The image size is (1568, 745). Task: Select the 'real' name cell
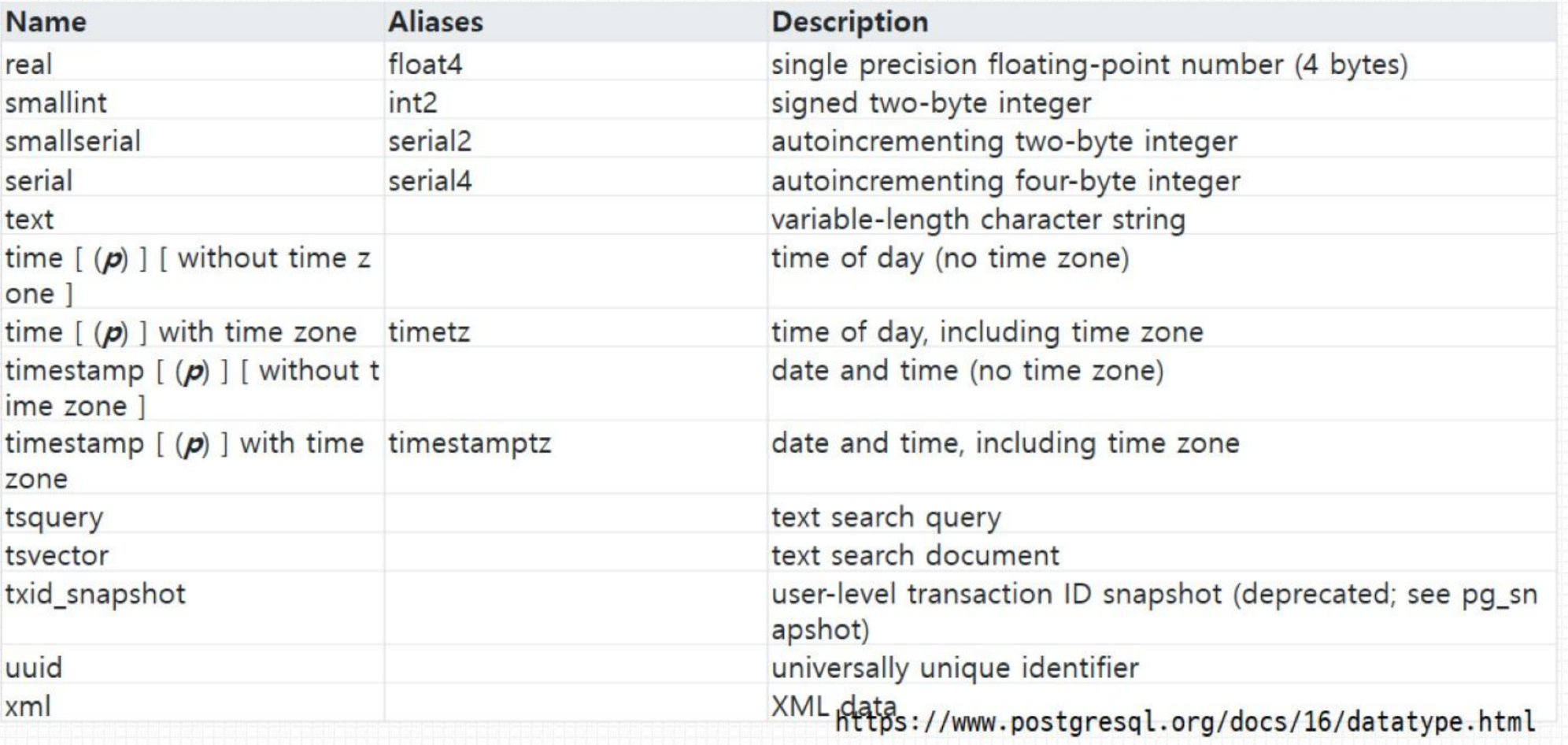29,64
